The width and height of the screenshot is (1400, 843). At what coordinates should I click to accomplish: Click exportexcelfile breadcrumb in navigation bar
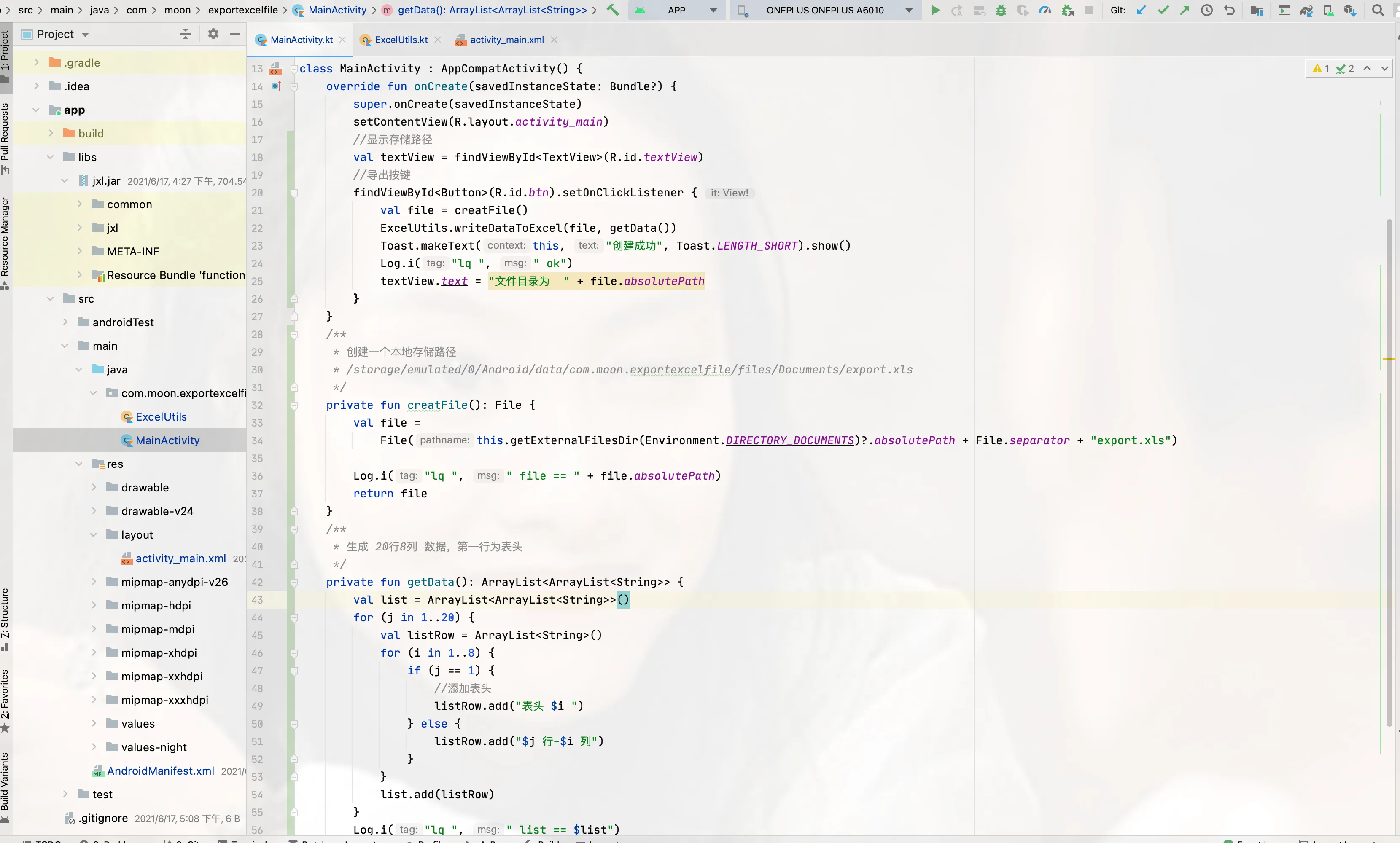243,10
